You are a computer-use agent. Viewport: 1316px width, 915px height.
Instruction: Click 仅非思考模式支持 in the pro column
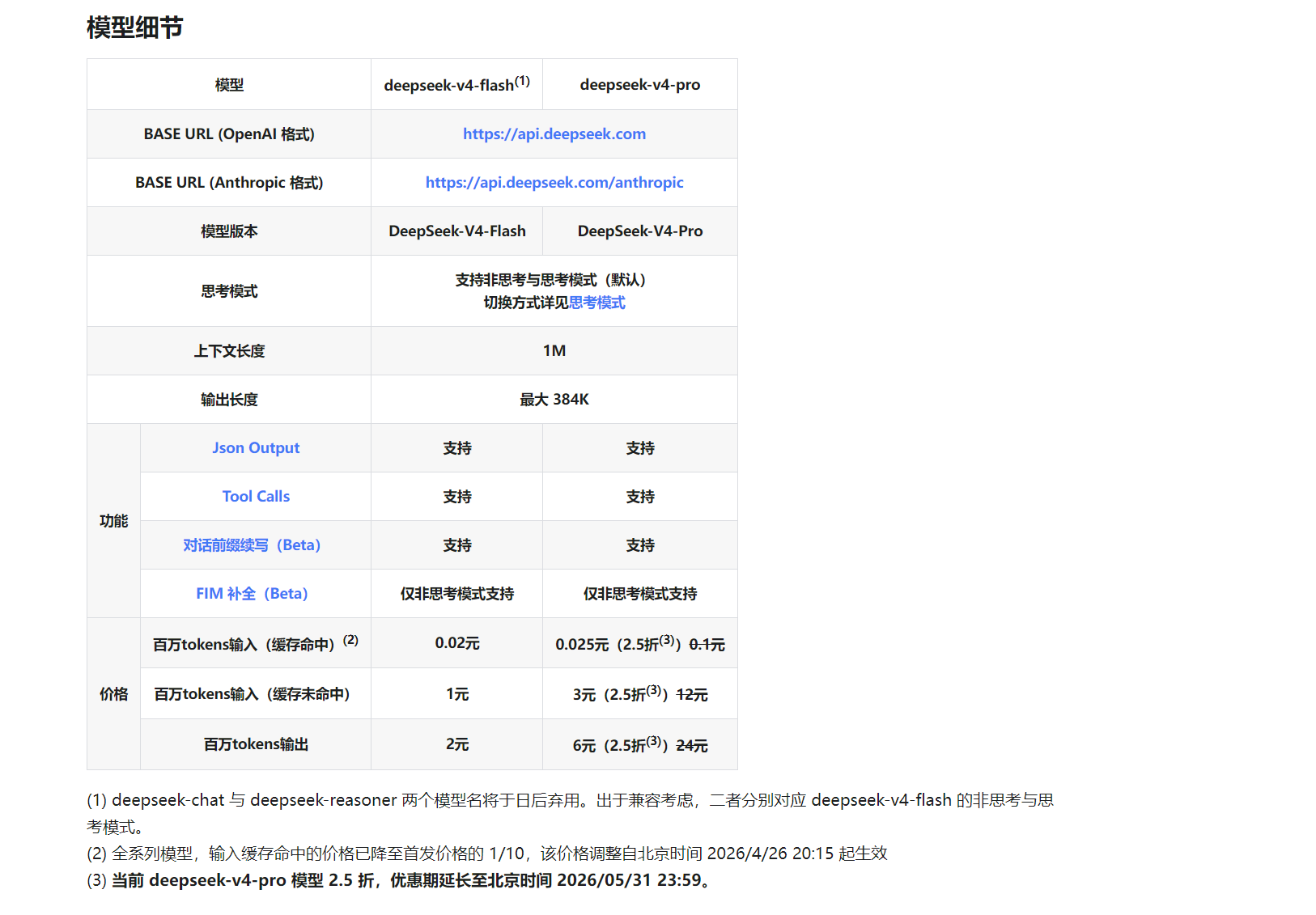click(x=640, y=594)
